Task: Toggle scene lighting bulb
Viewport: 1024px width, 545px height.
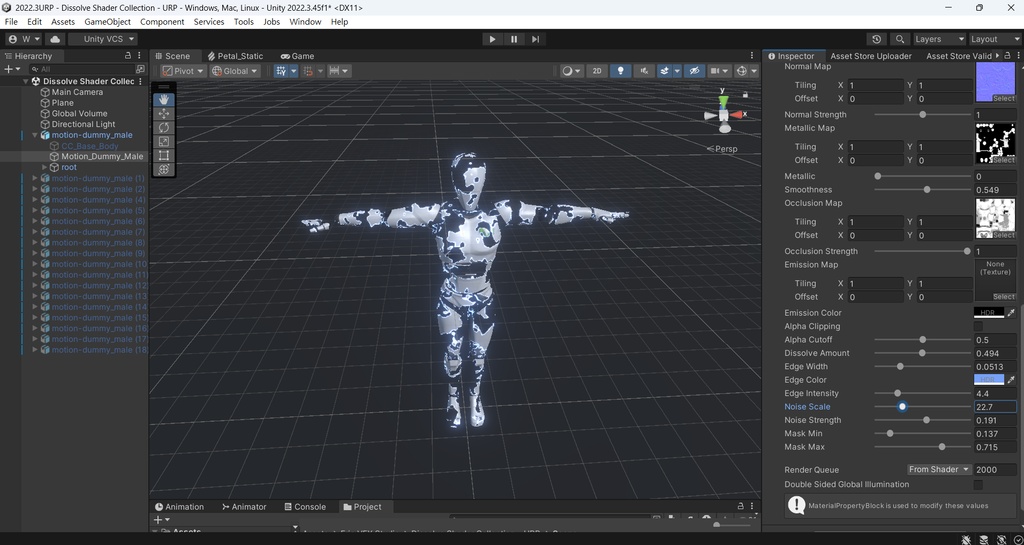Action: pyautogui.click(x=620, y=71)
